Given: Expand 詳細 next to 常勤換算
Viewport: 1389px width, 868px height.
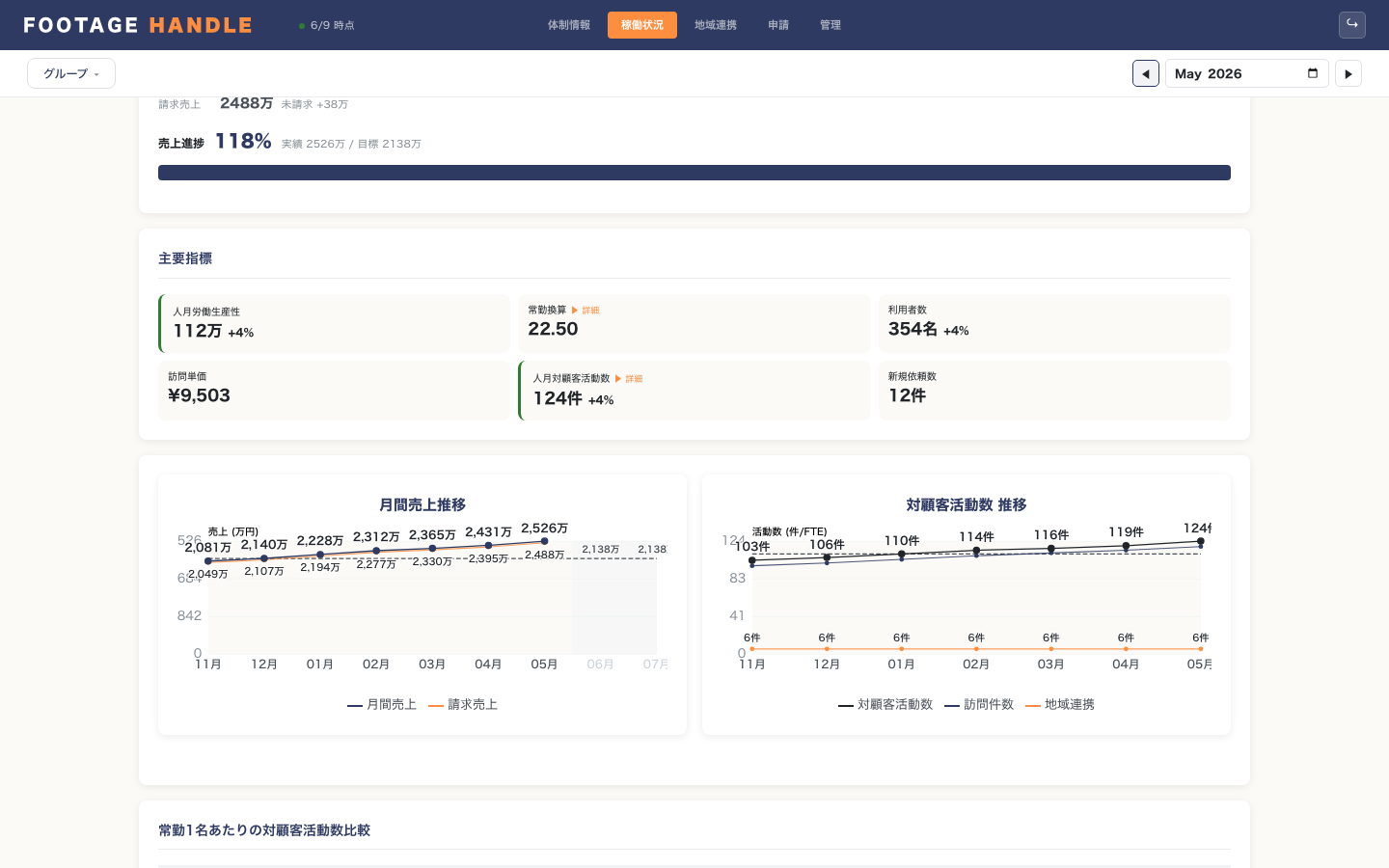Looking at the screenshot, I should [586, 311].
